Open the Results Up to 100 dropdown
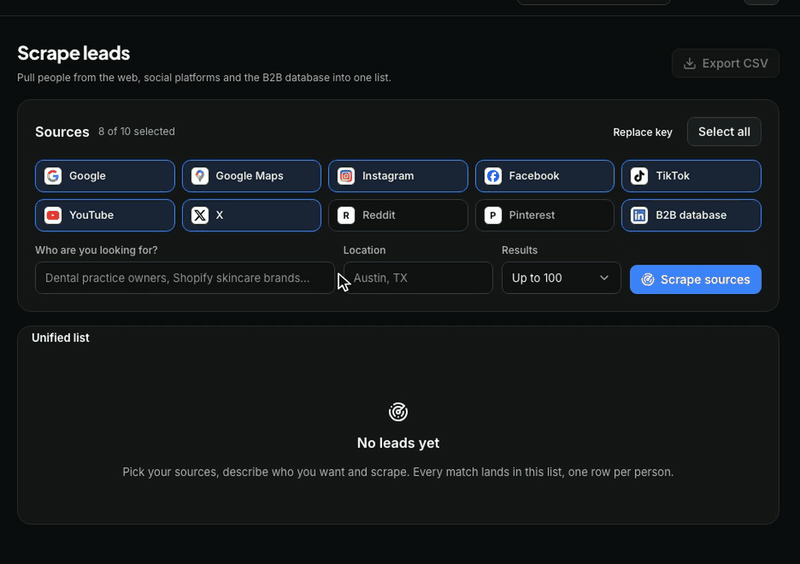Image resolution: width=800 pixels, height=564 pixels. point(561,278)
